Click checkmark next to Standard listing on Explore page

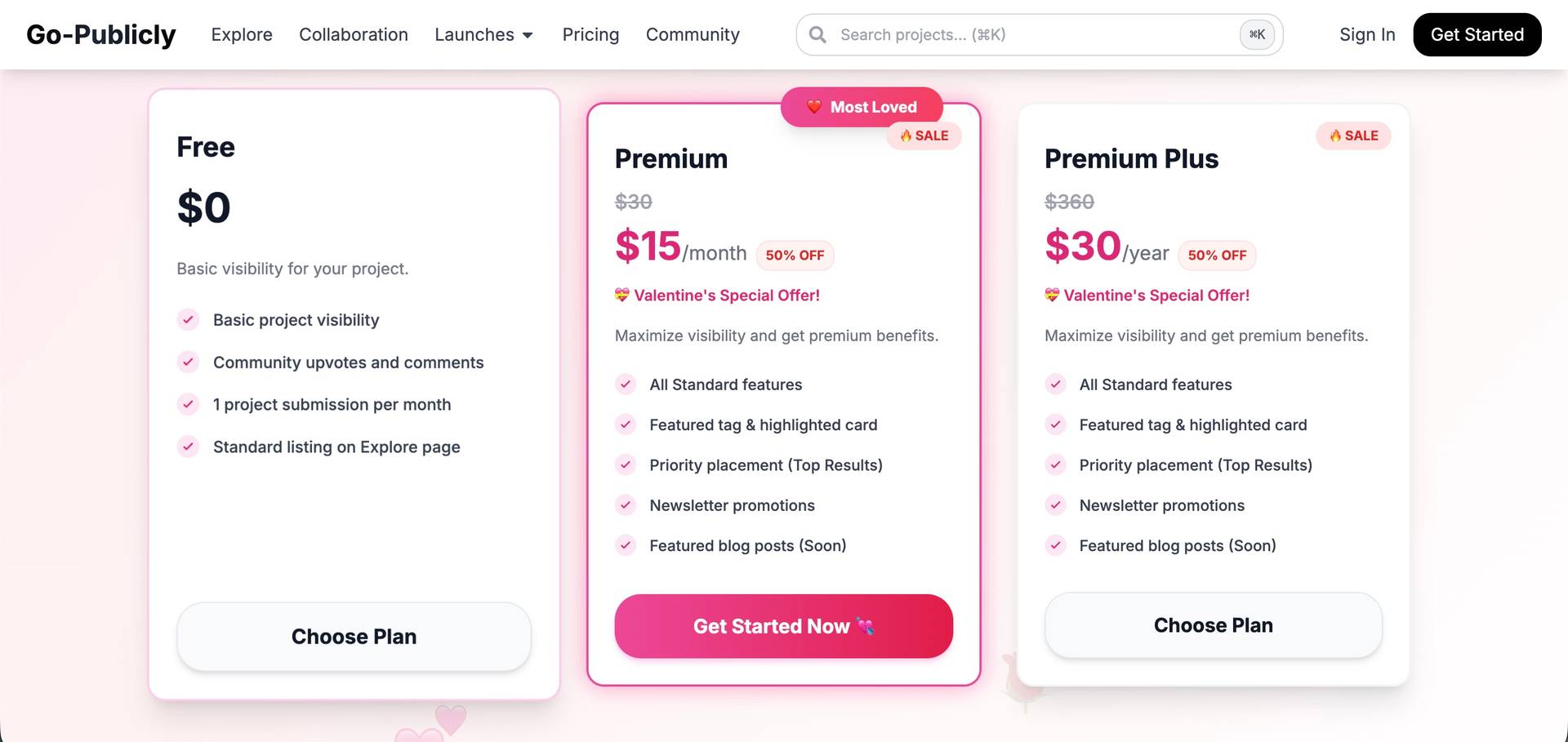[189, 447]
